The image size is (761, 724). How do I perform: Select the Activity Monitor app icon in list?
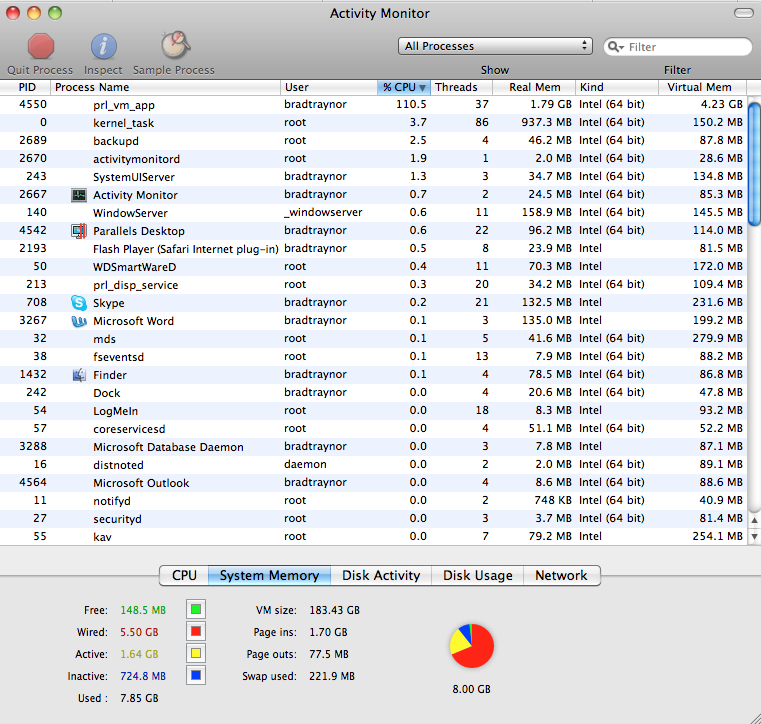click(x=79, y=195)
